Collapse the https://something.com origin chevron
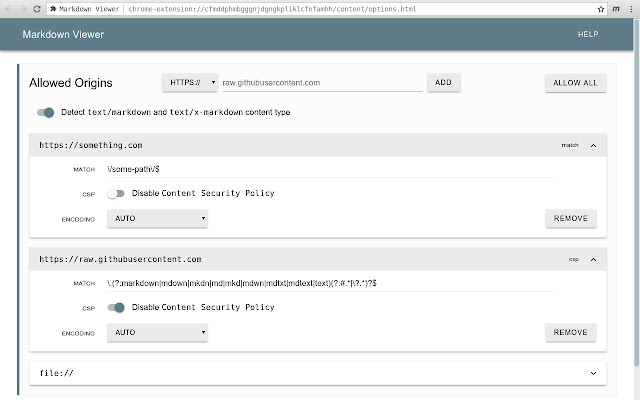Image resolution: width=640 pixels, height=400 pixels. (593, 145)
